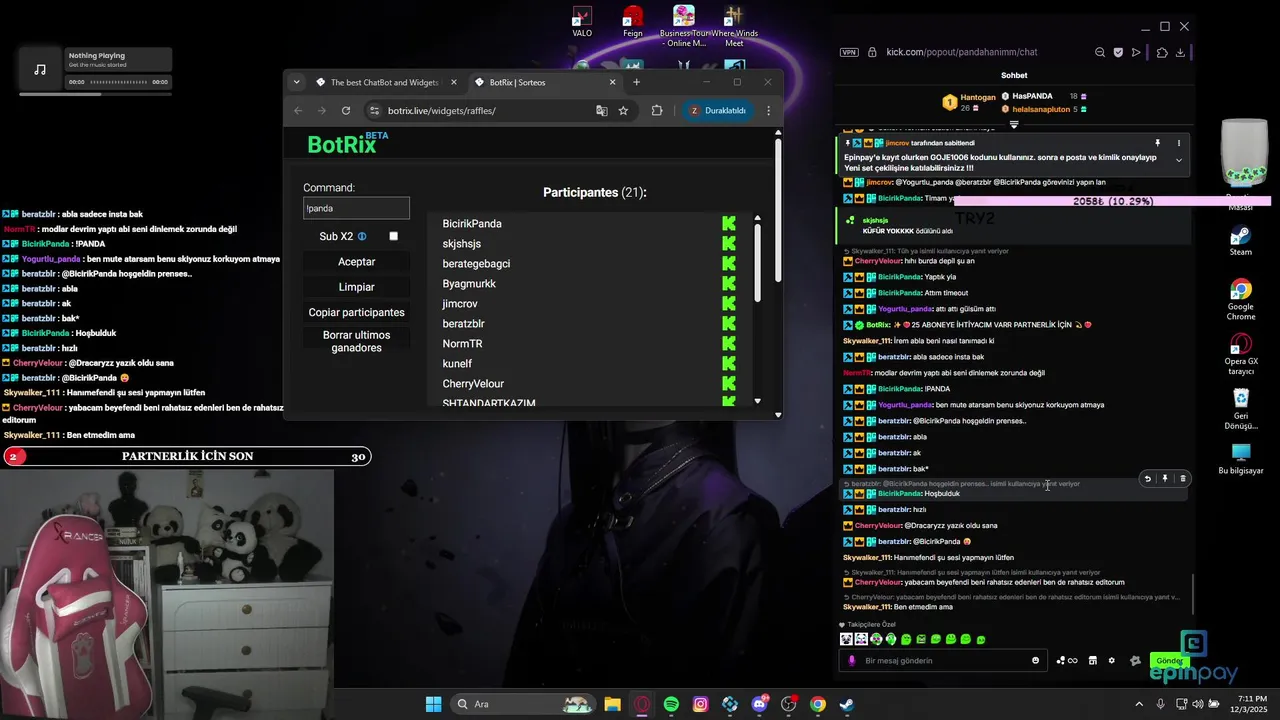The image size is (1280, 720).
Task: Click the Limpiar button
Action: (357, 287)
